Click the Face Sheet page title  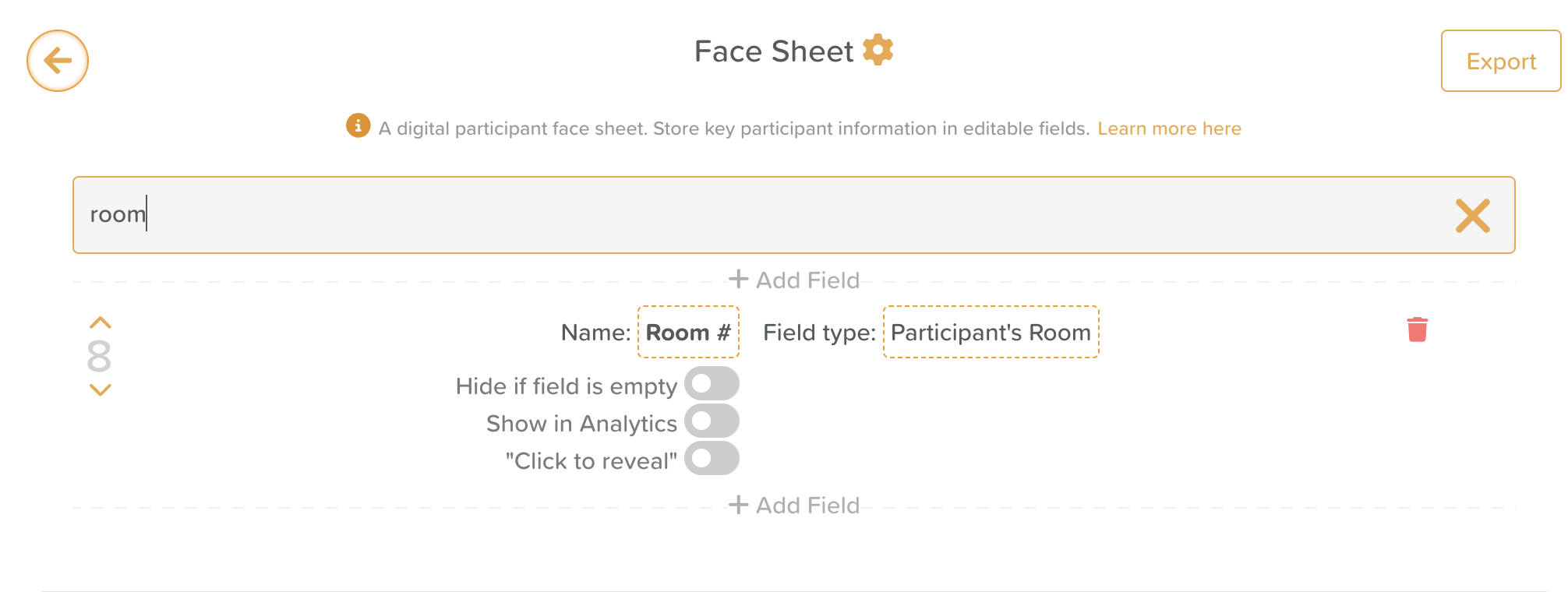pos(773,51)
